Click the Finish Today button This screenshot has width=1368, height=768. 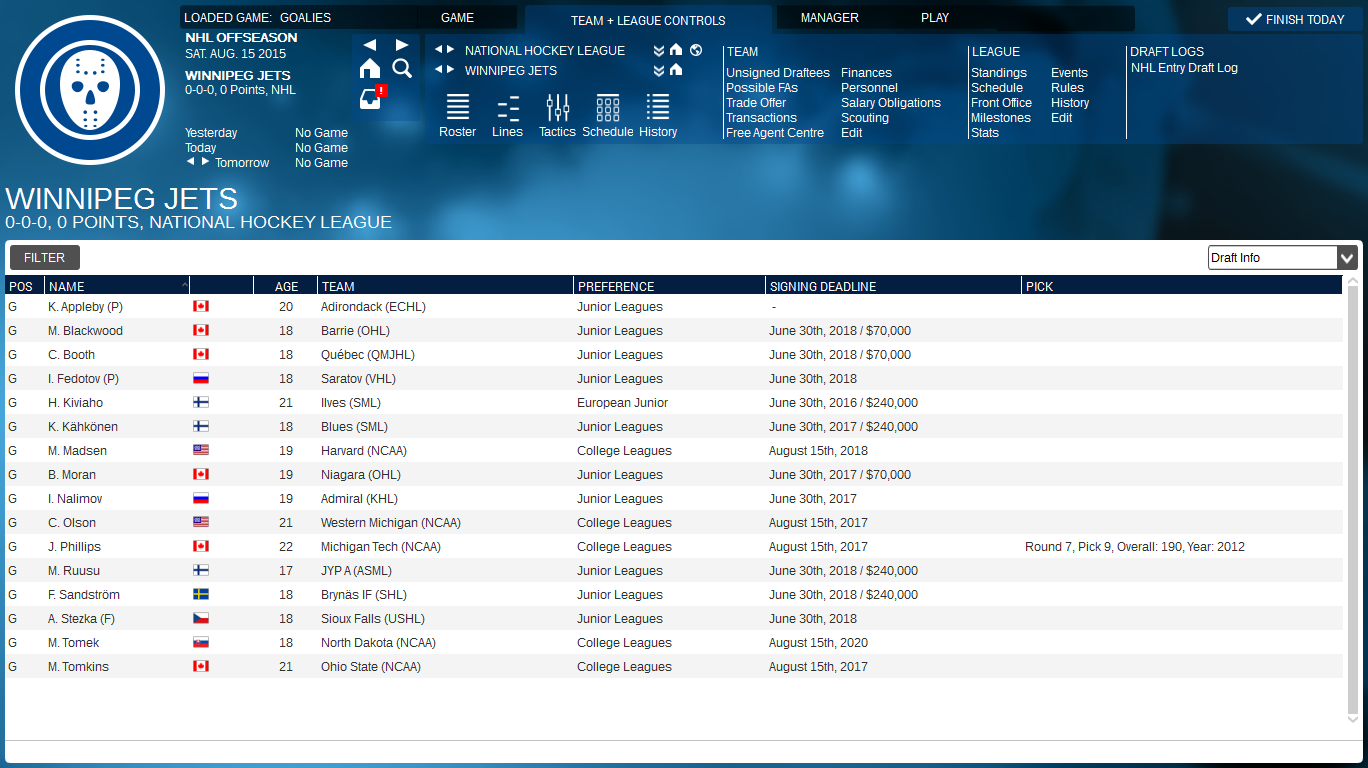coord(1295,19)
